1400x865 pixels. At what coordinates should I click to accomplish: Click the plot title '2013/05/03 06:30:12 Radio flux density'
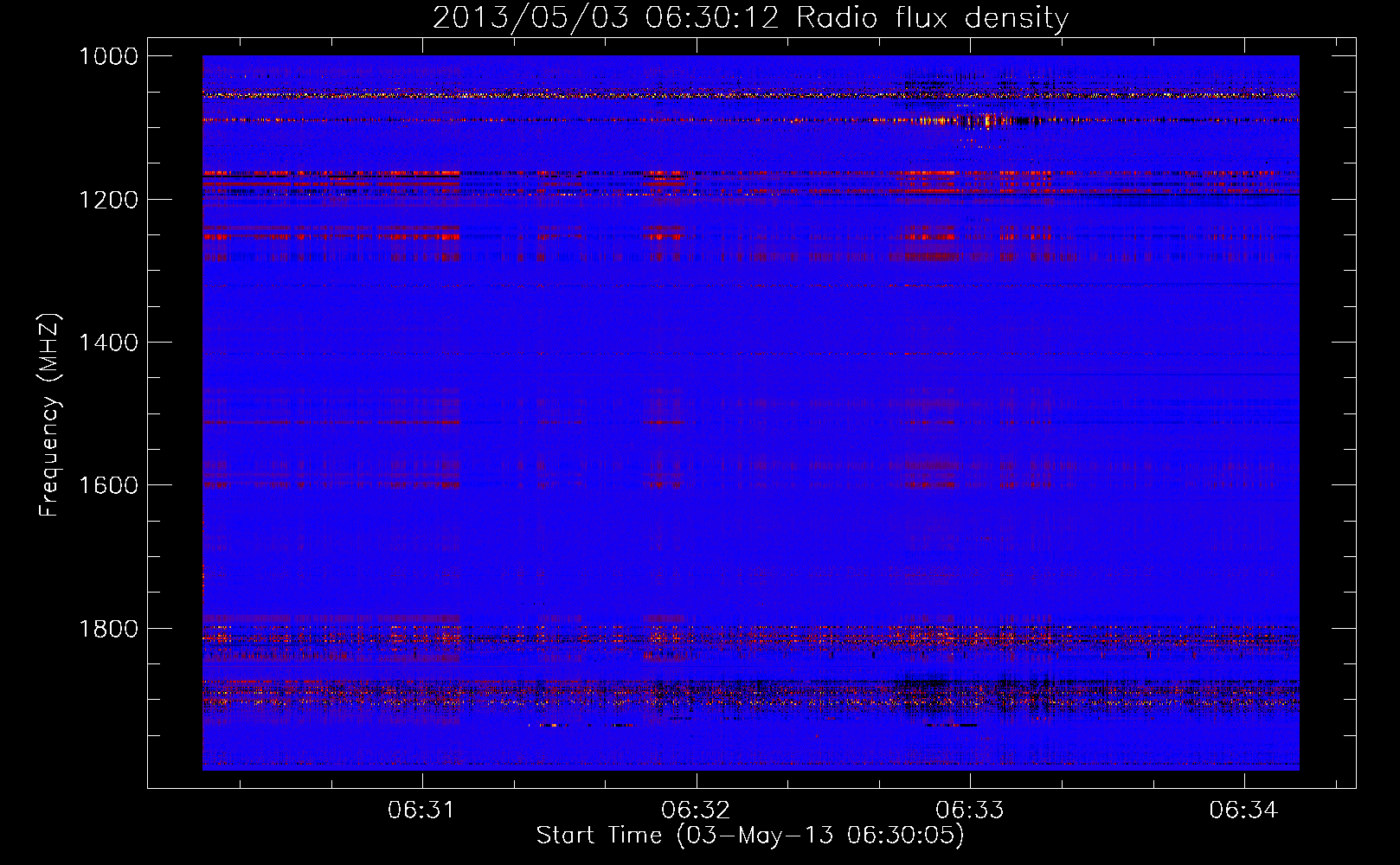pos(750,17)
